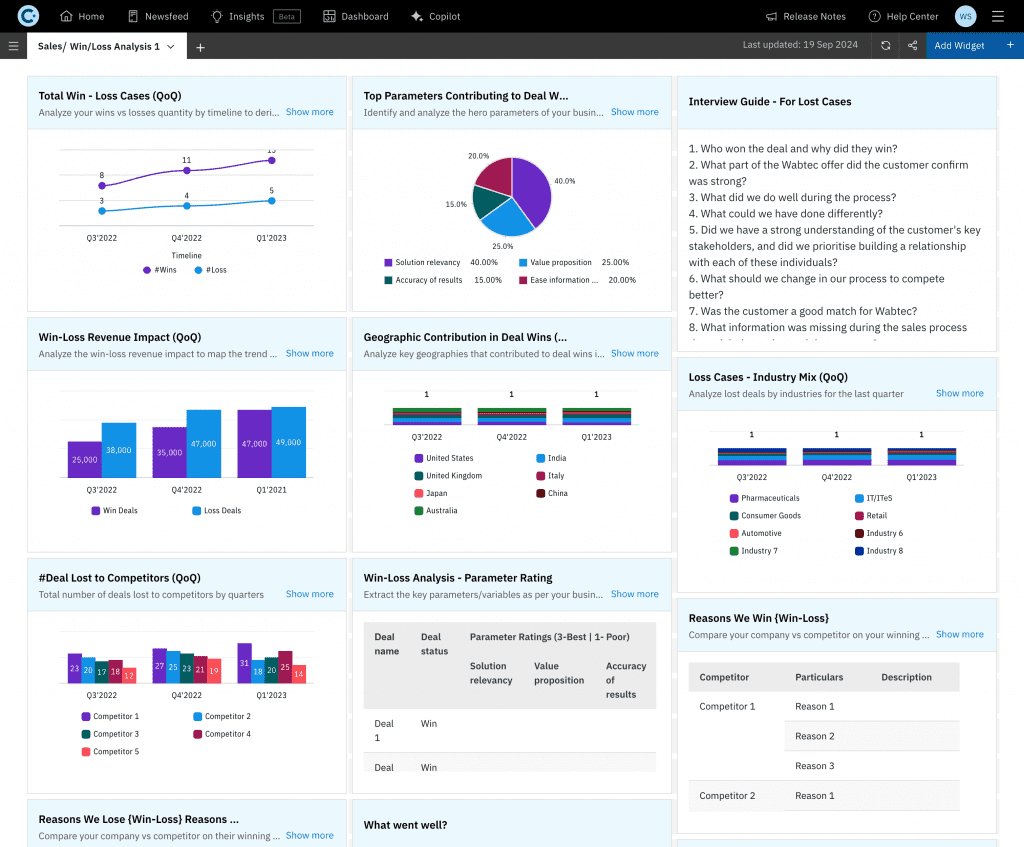Expand the Sales/ Win/Loss Analysis 1 tab dropdown
The image size is (1024, 847).
pyautogui.click(x=171, y=47)
